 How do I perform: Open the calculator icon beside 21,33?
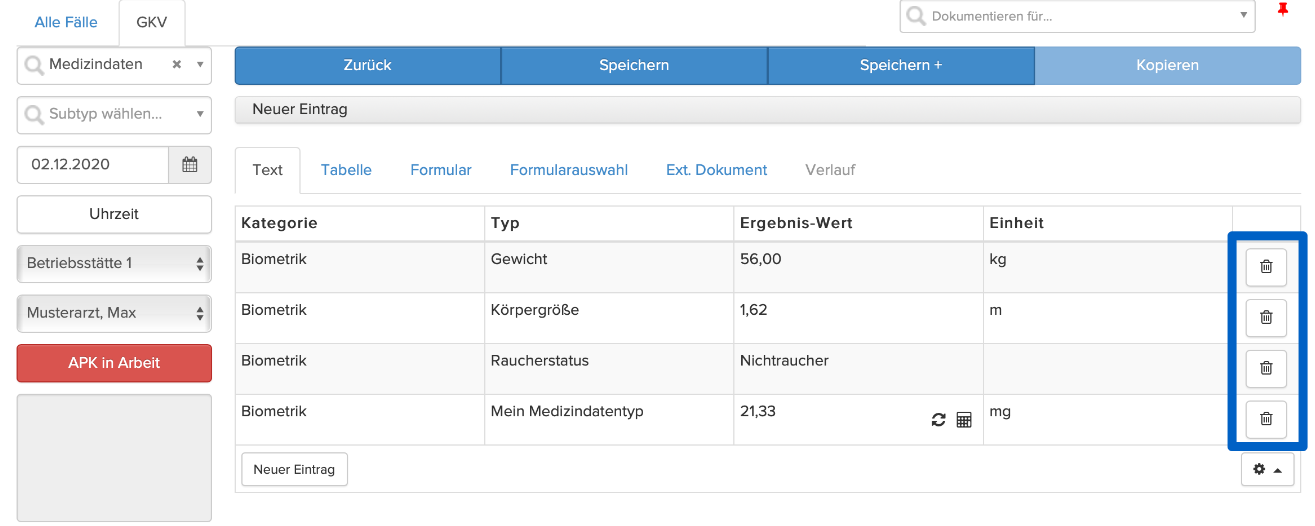pos(964,420)
